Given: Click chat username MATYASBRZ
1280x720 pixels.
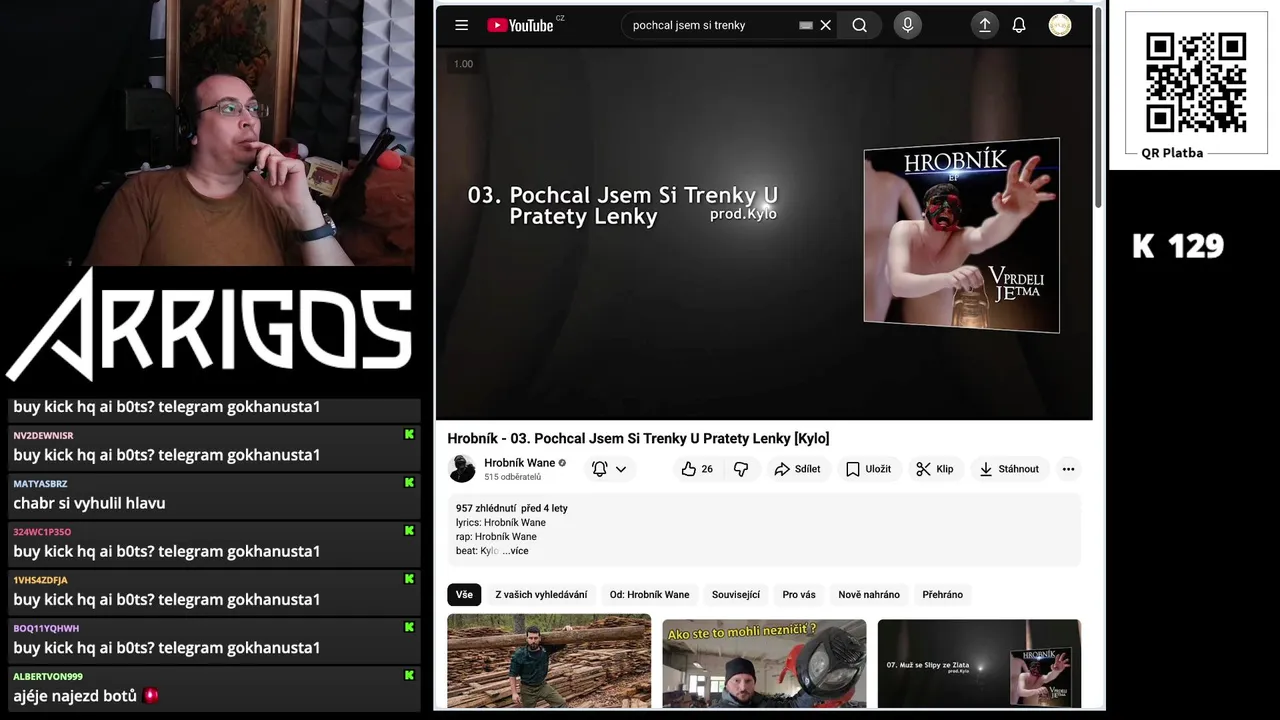Looking at the screenshot, I should (40, 483).
